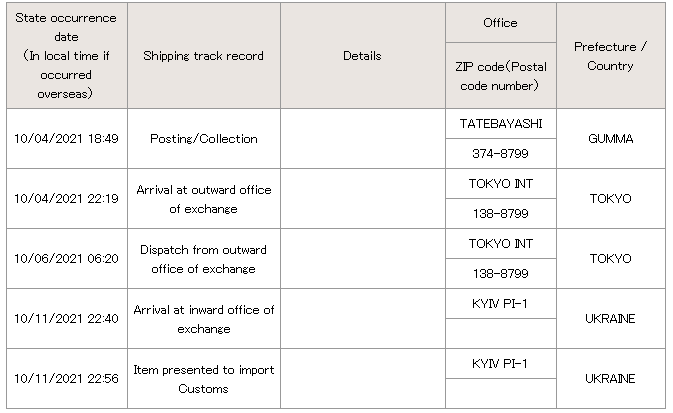
Task: Select the 374-8799 ZIP code cell
Action: click(x=500, y=153)
